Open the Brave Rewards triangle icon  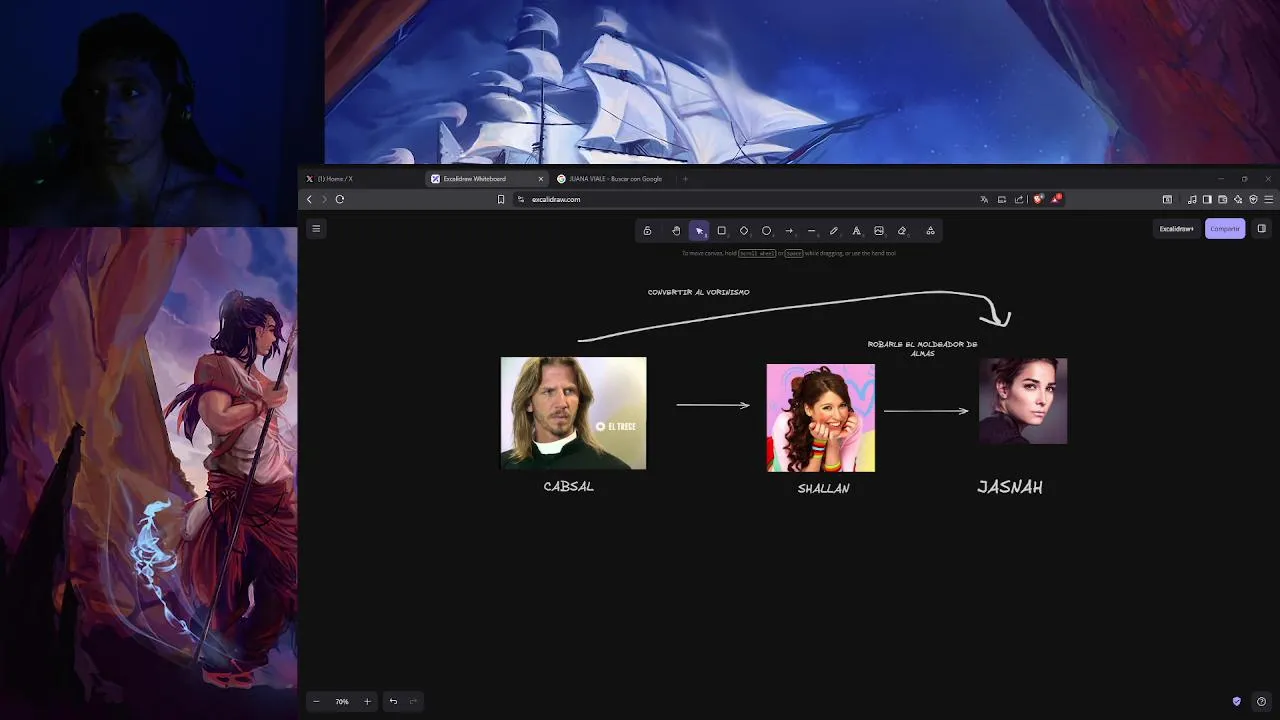coord(1055,199)
